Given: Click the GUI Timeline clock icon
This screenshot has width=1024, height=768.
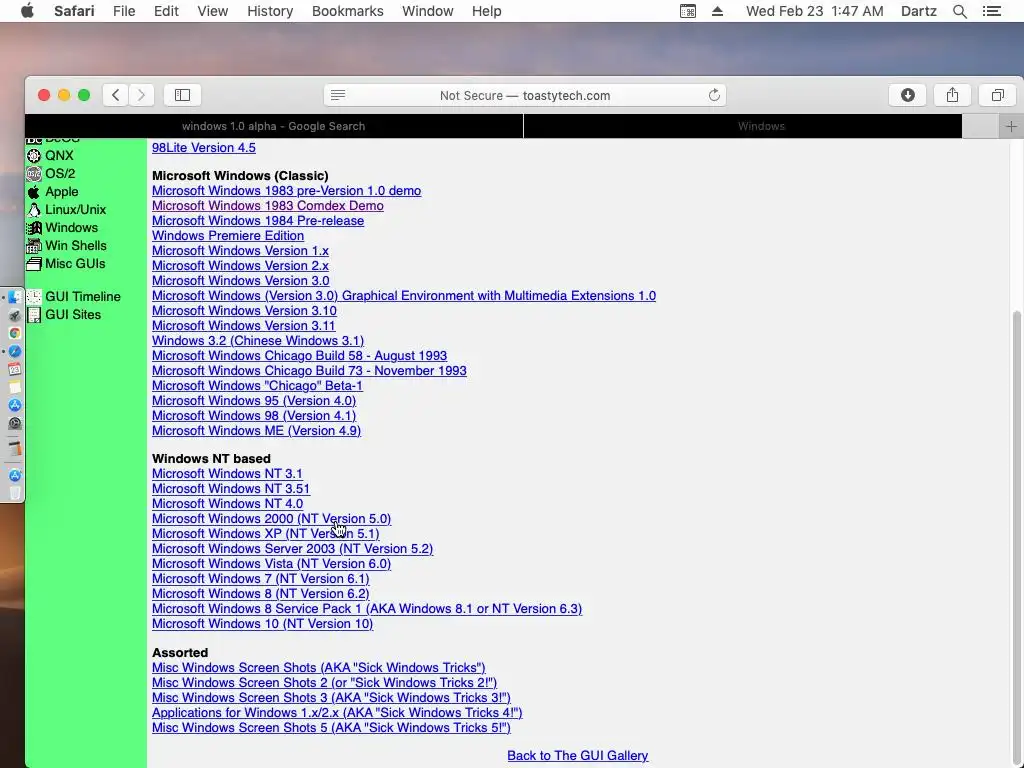Looking at the screenshot, I should tap(33, 296).
